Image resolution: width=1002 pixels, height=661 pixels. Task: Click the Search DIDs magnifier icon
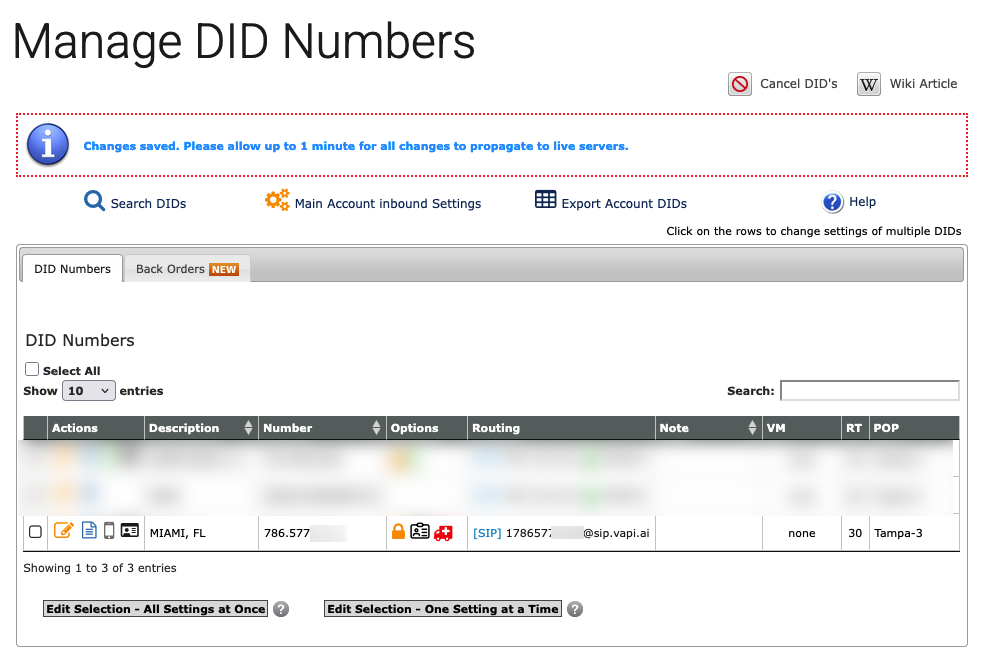pyautogui.click(x=94, y=201)
